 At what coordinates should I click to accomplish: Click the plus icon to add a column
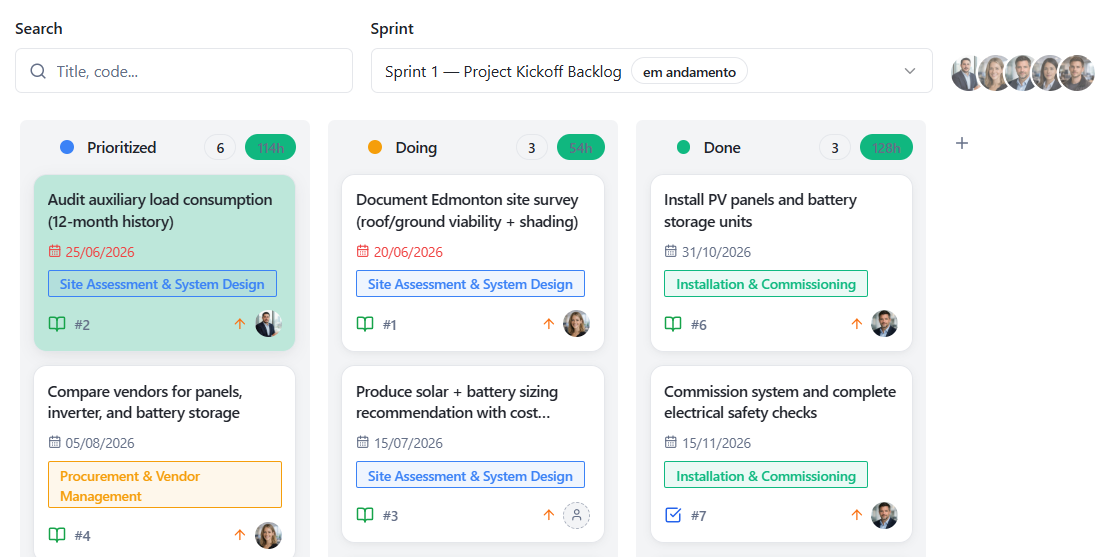(x=962, y=143)
